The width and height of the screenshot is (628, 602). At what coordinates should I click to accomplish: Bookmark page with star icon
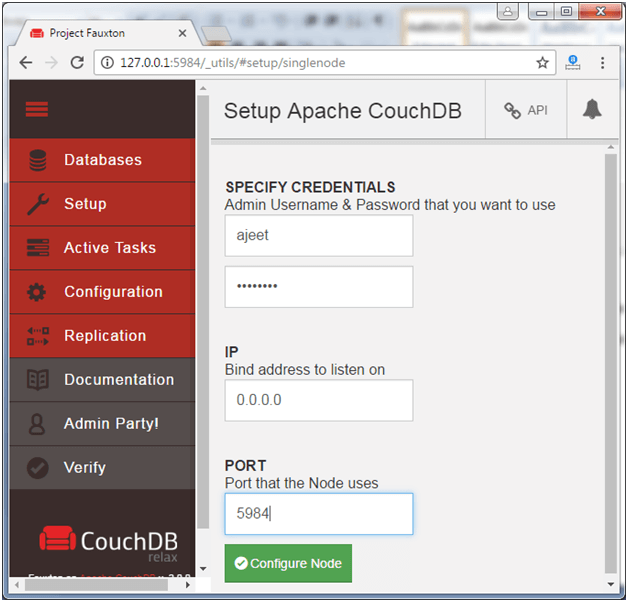542,62
